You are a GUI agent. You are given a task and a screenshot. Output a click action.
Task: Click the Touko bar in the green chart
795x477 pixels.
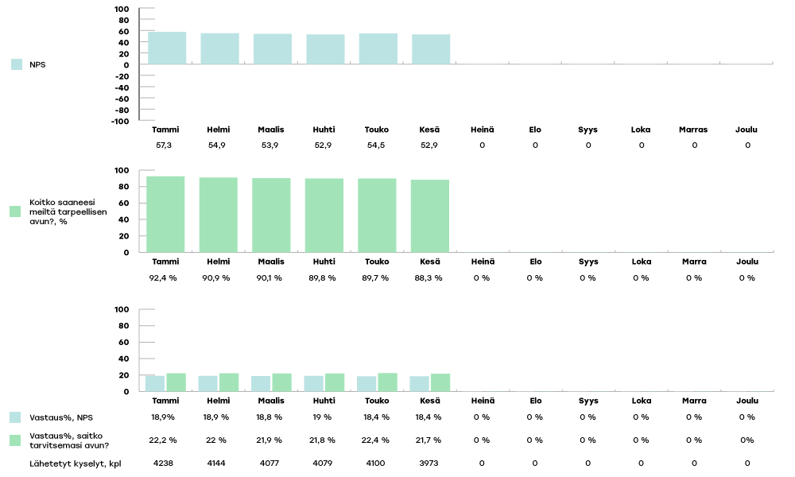pos(378,215)
